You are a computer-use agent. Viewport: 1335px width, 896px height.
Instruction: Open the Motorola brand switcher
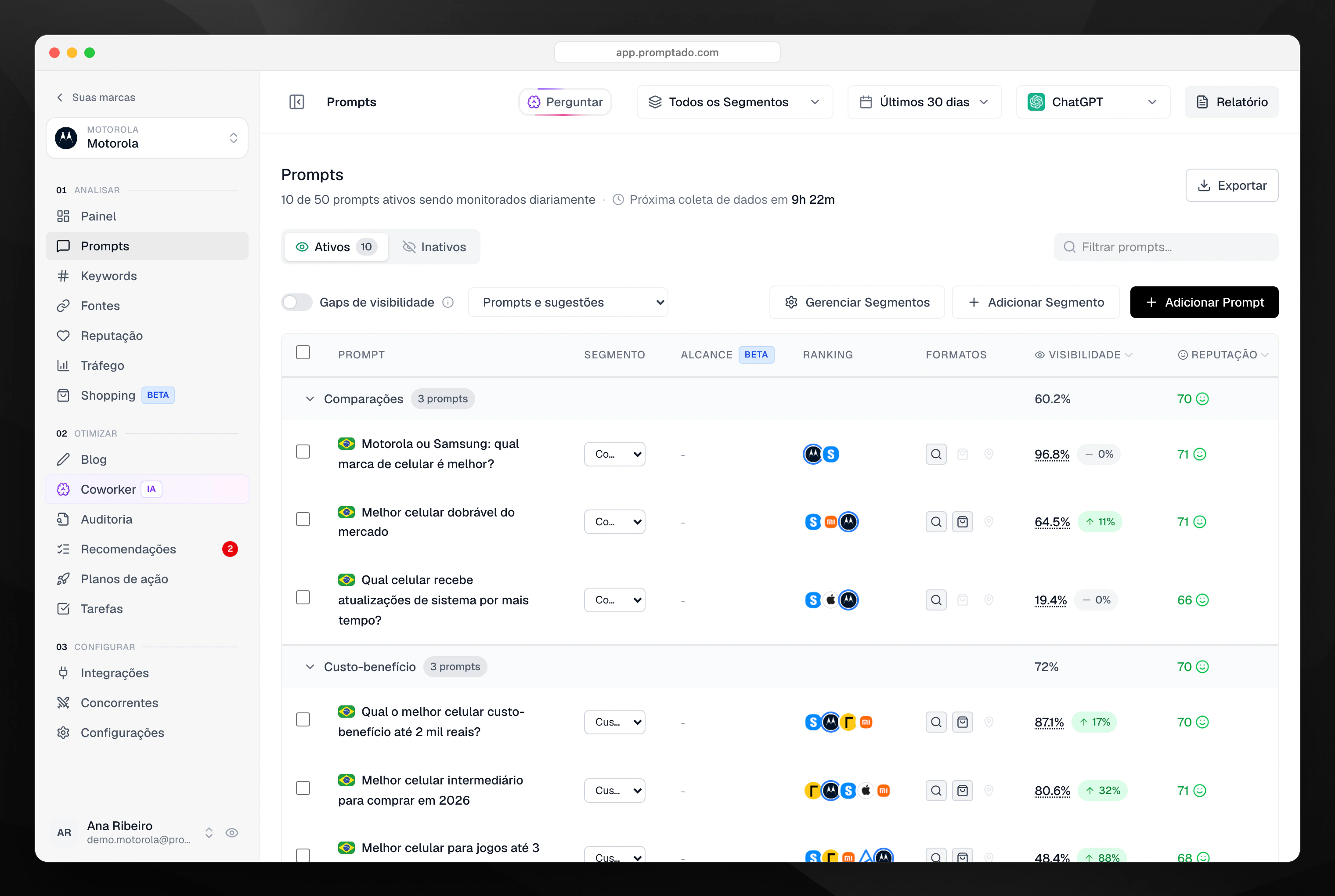coord(147,138)
